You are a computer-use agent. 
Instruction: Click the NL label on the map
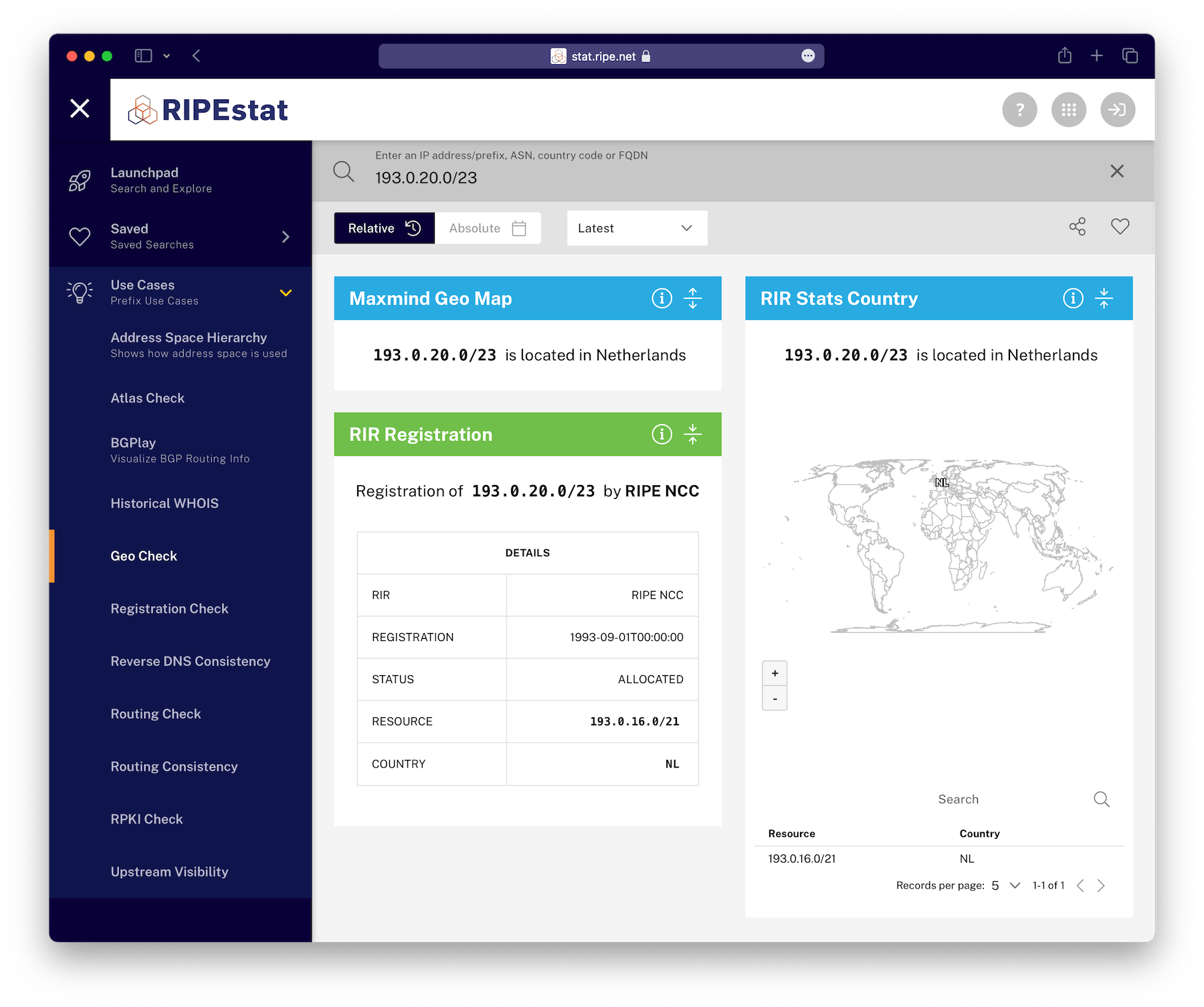tap(942, 482)
